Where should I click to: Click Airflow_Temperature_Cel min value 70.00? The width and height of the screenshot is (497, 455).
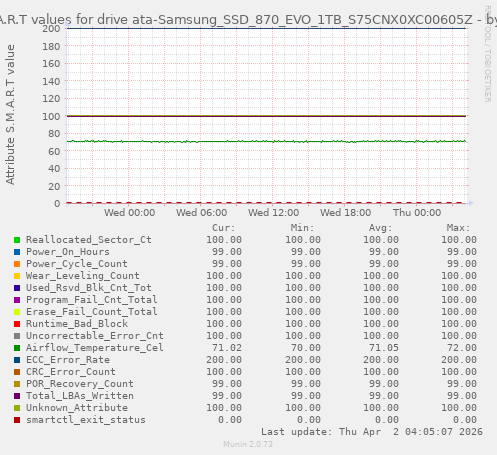[x=306, y=348]
